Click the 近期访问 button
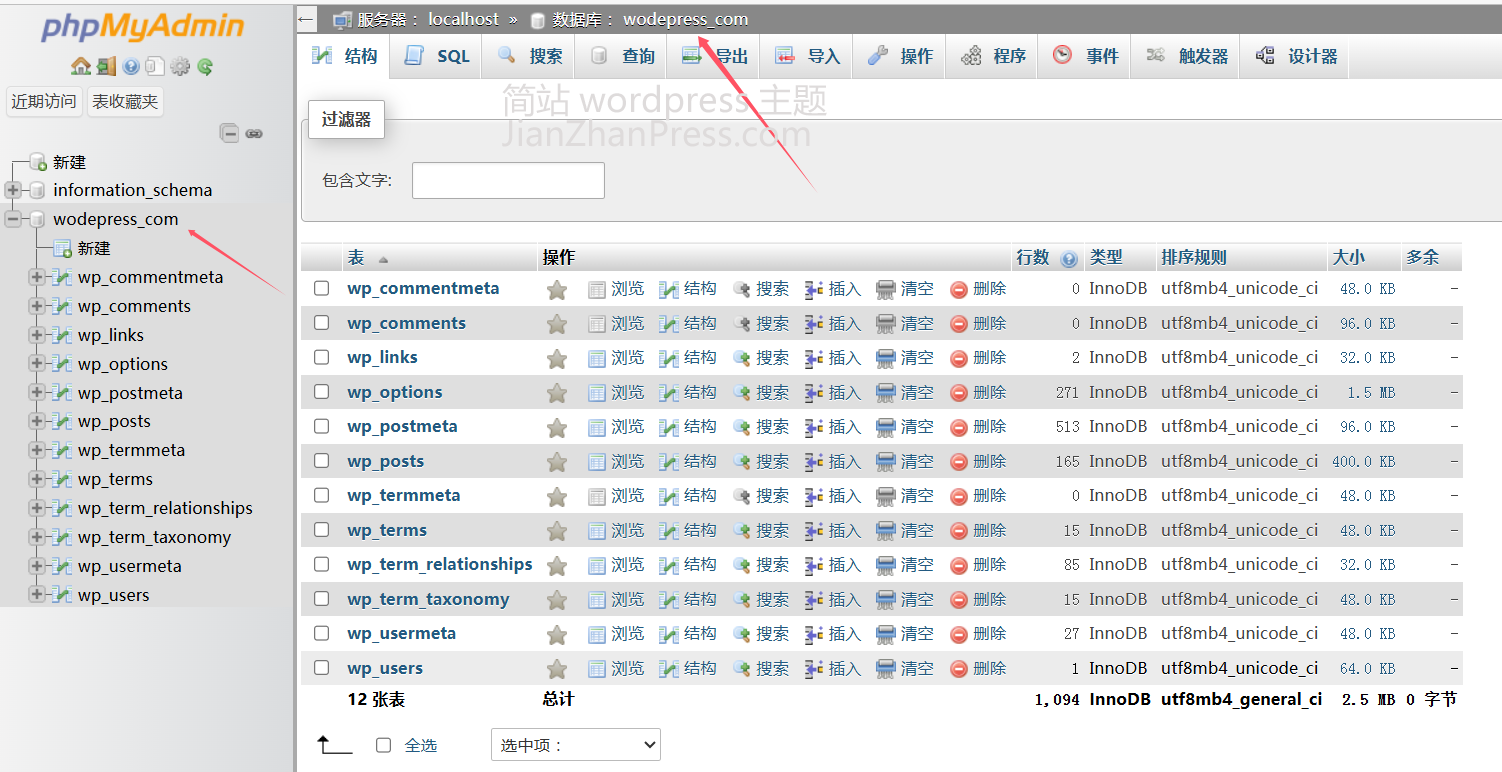Image resolution: width=1502 pixels, height=772 pixels. click(44, 101)
